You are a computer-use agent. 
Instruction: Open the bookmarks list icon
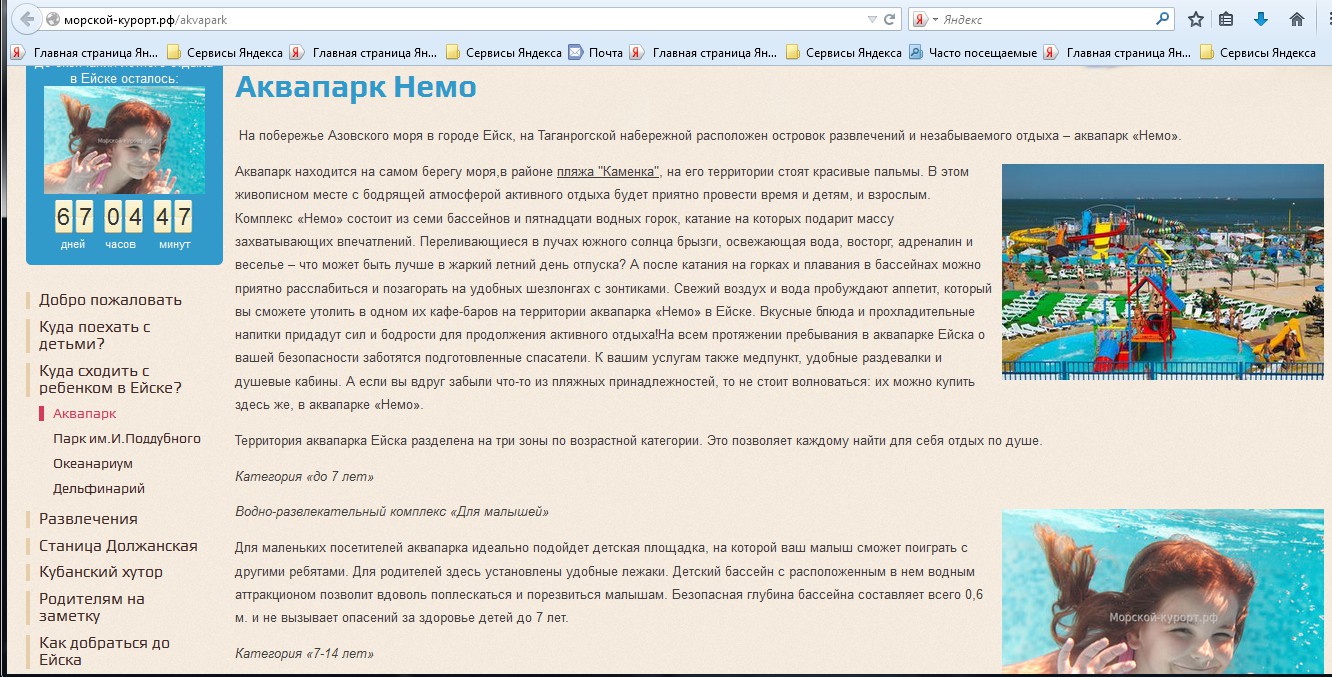point(1226,19)
